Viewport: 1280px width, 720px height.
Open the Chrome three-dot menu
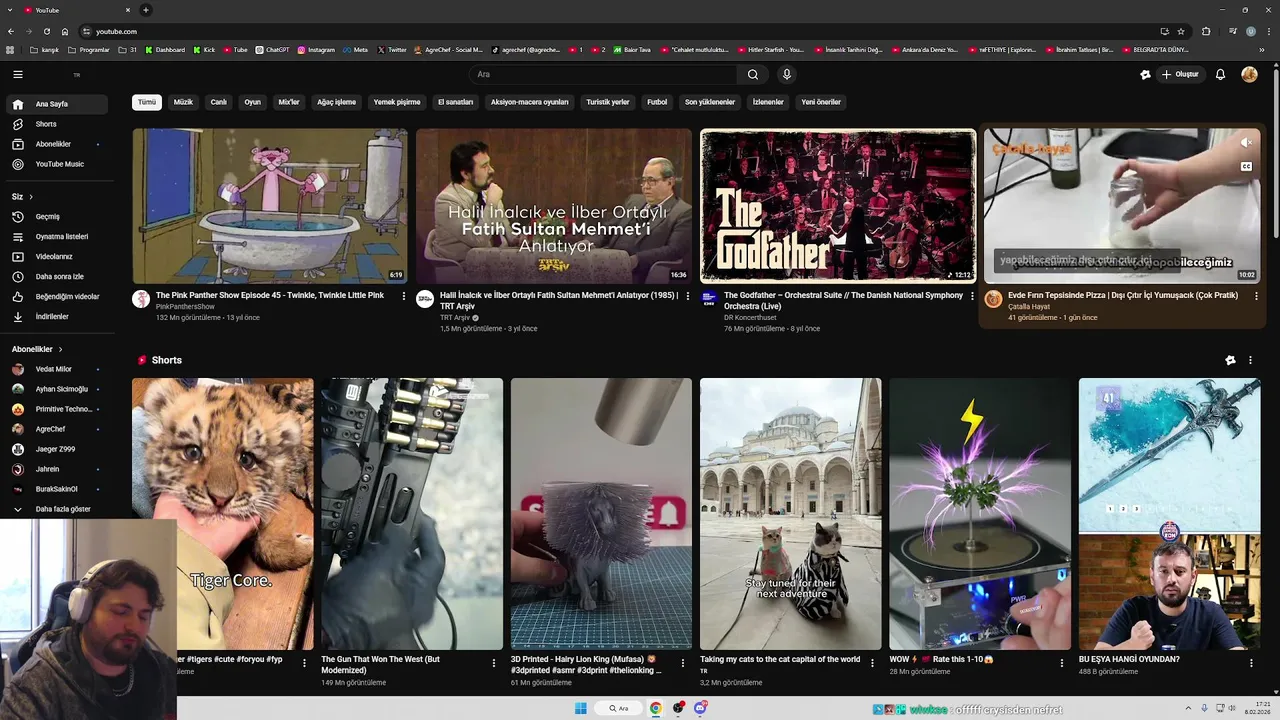click(1268, 31)
